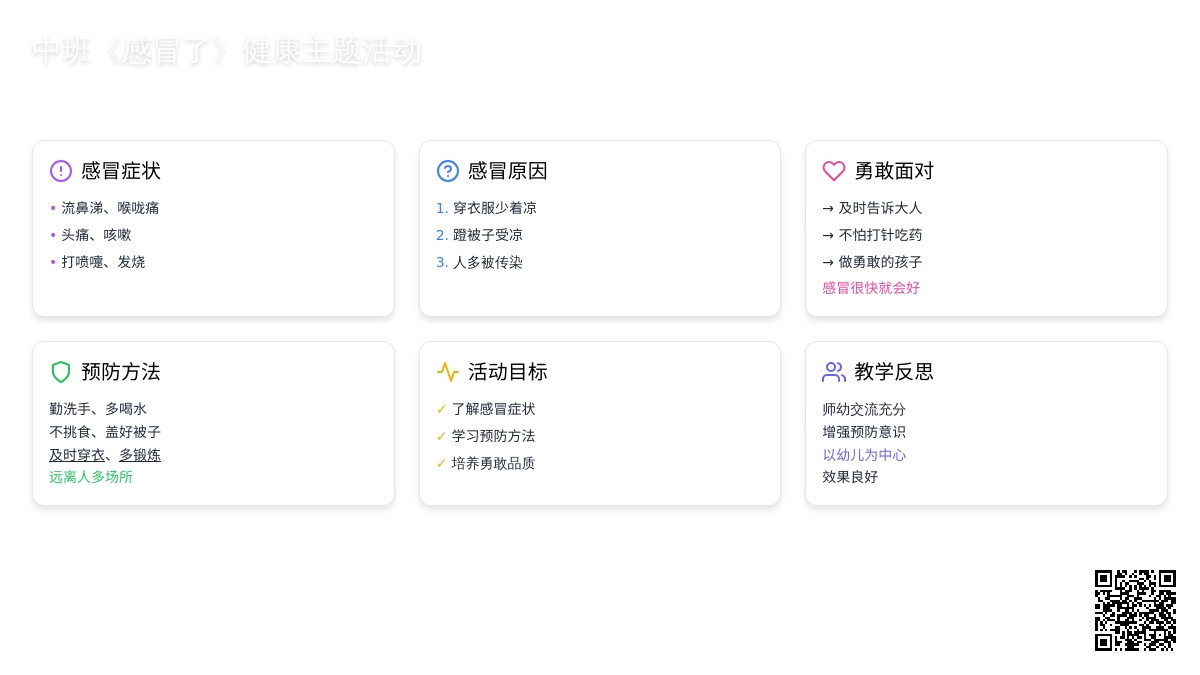Viewport: 1200px width, 675px height.
Task: Click the purple text 以幼儿为中心
Action: [864, 455]
